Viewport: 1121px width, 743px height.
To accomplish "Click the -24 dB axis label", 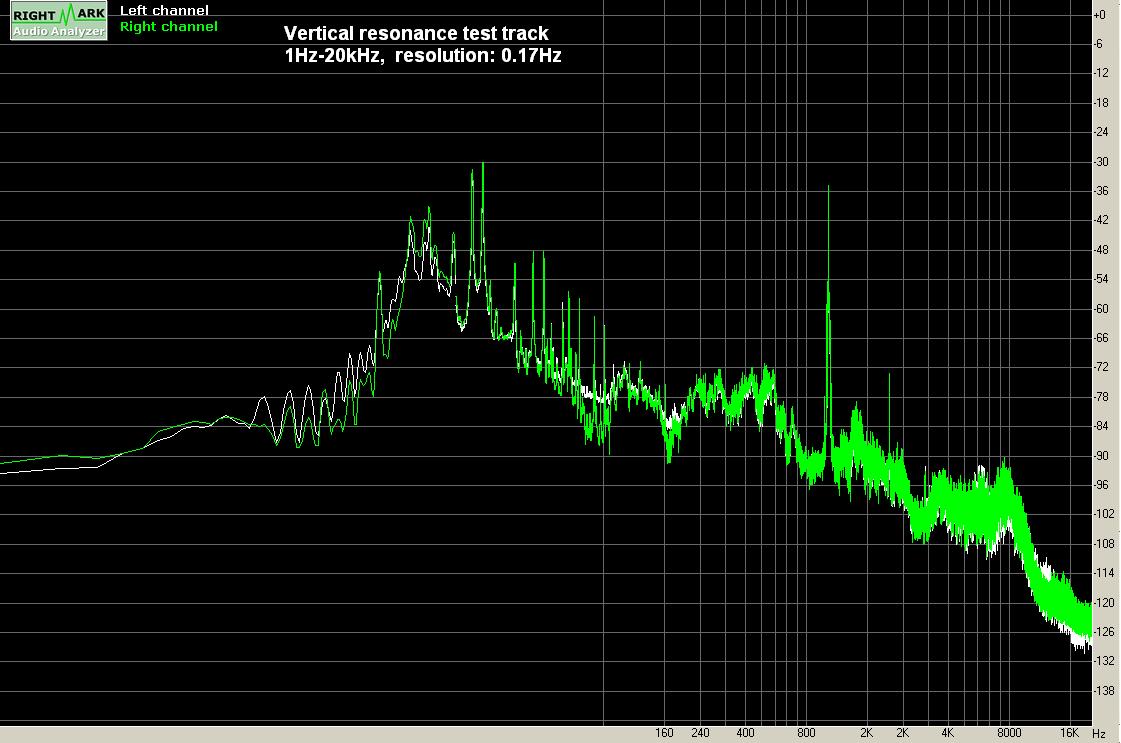I will pos(1101,132).
